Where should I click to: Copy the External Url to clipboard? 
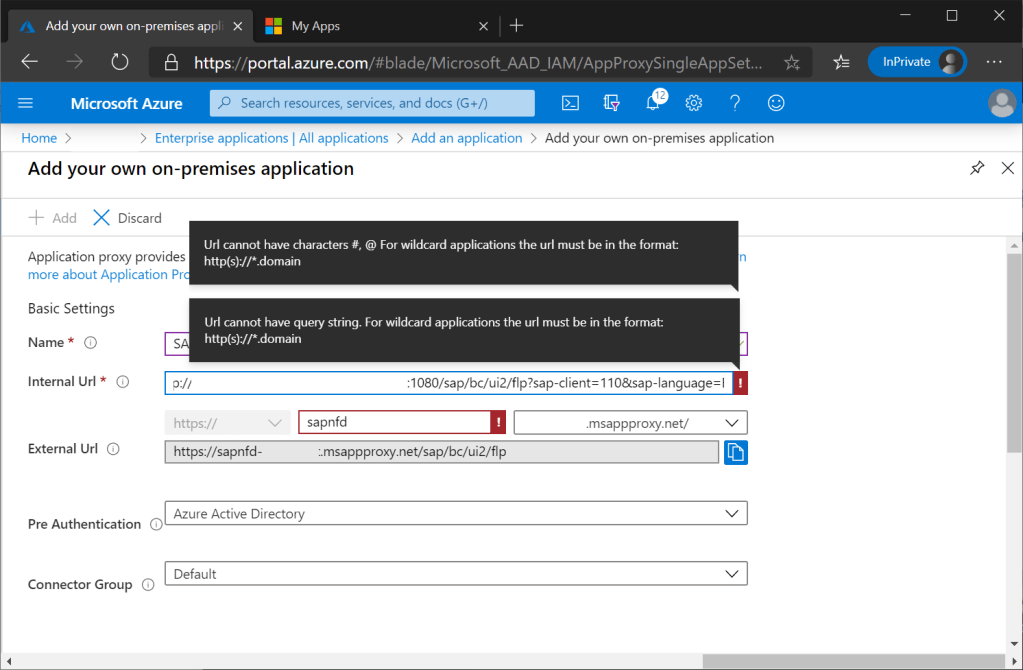735,453
